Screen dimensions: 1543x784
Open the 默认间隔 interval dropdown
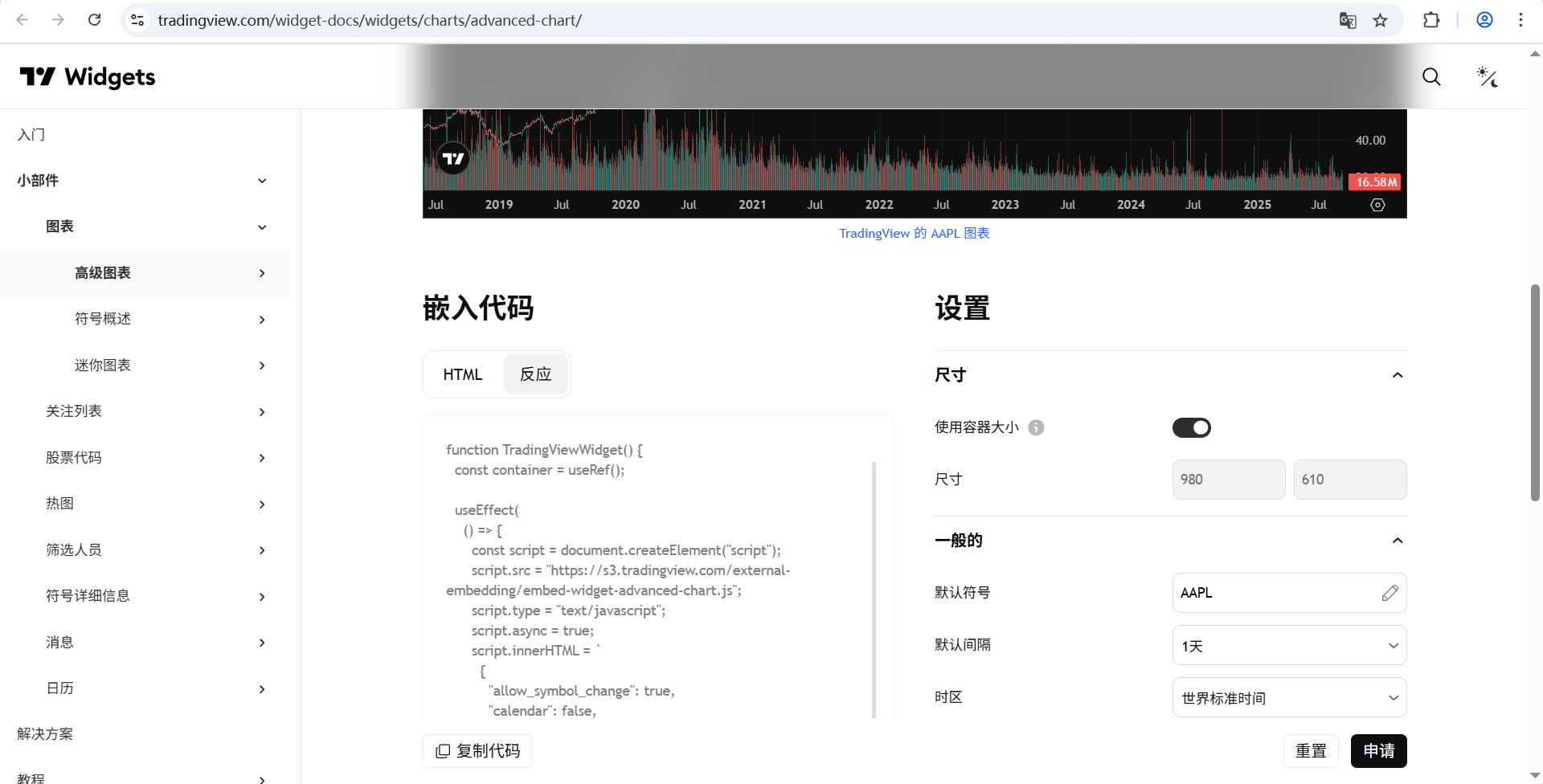click(1288, 645)
